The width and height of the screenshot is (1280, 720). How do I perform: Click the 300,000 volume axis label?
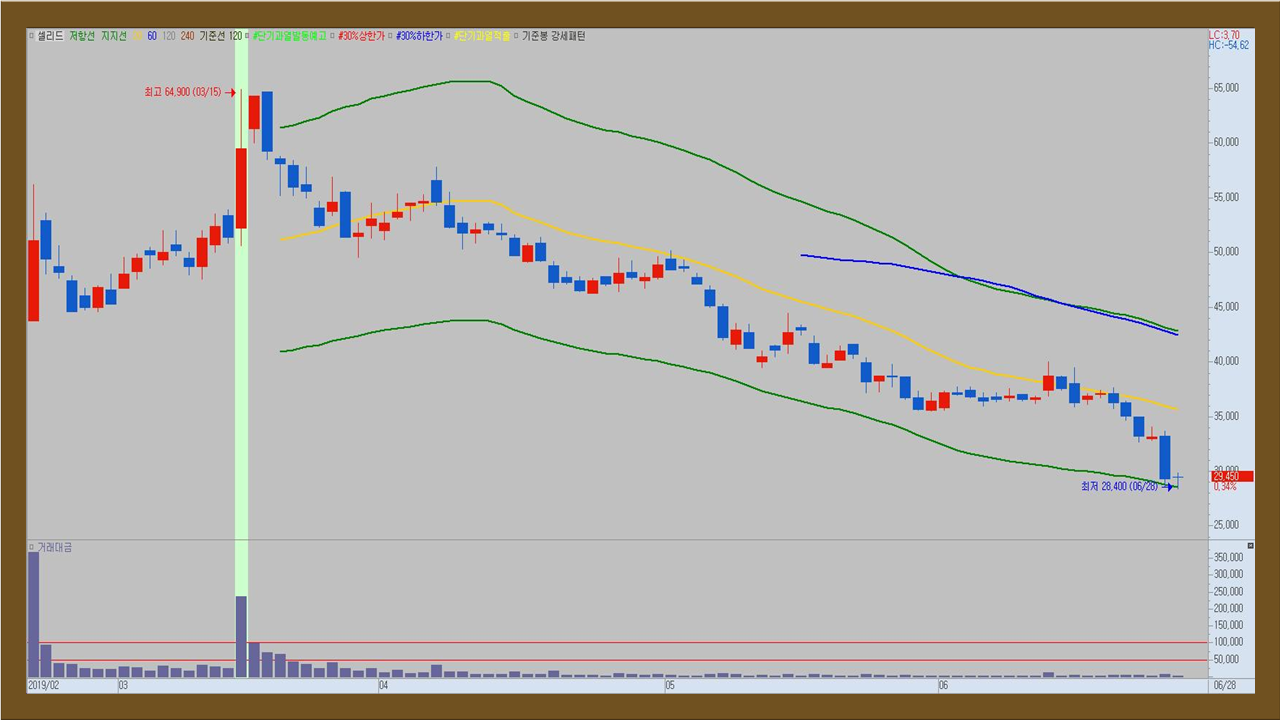(x=1228, y=574)
